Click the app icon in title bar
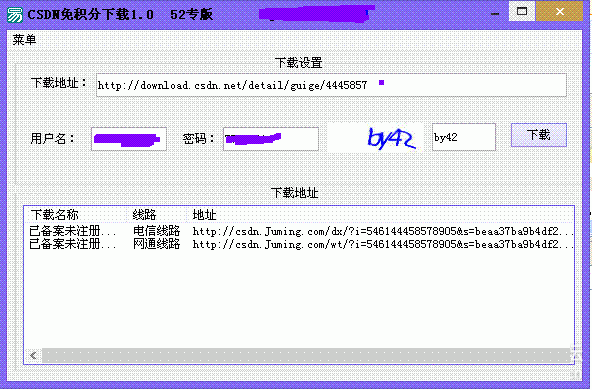This screenshot has width=592, height=390. 15,15
